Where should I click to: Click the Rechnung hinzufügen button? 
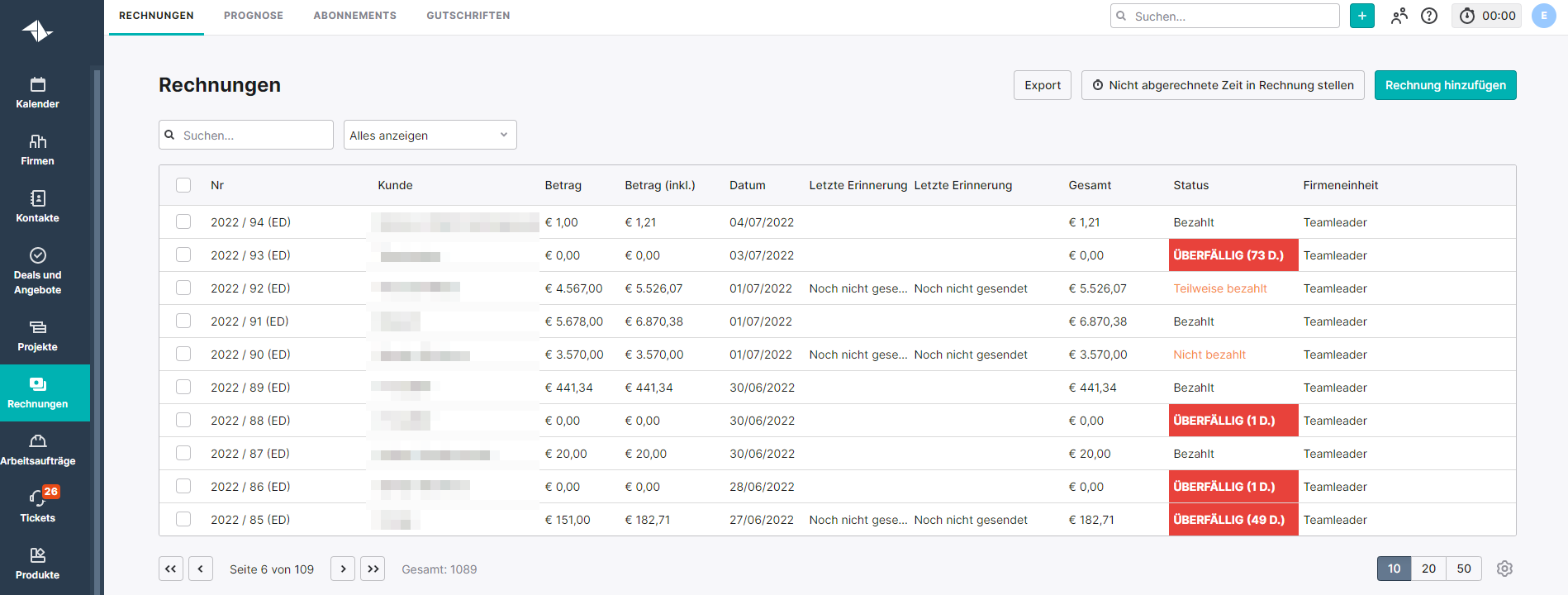click(x=1445, y=85)
